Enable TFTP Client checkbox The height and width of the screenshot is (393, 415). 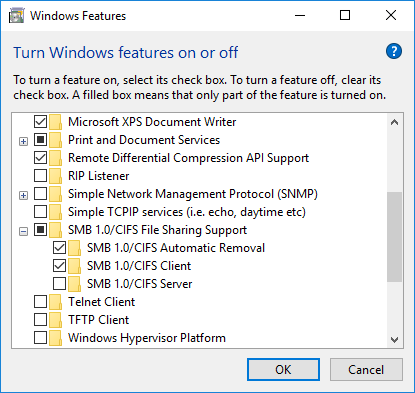click(40, 320)
